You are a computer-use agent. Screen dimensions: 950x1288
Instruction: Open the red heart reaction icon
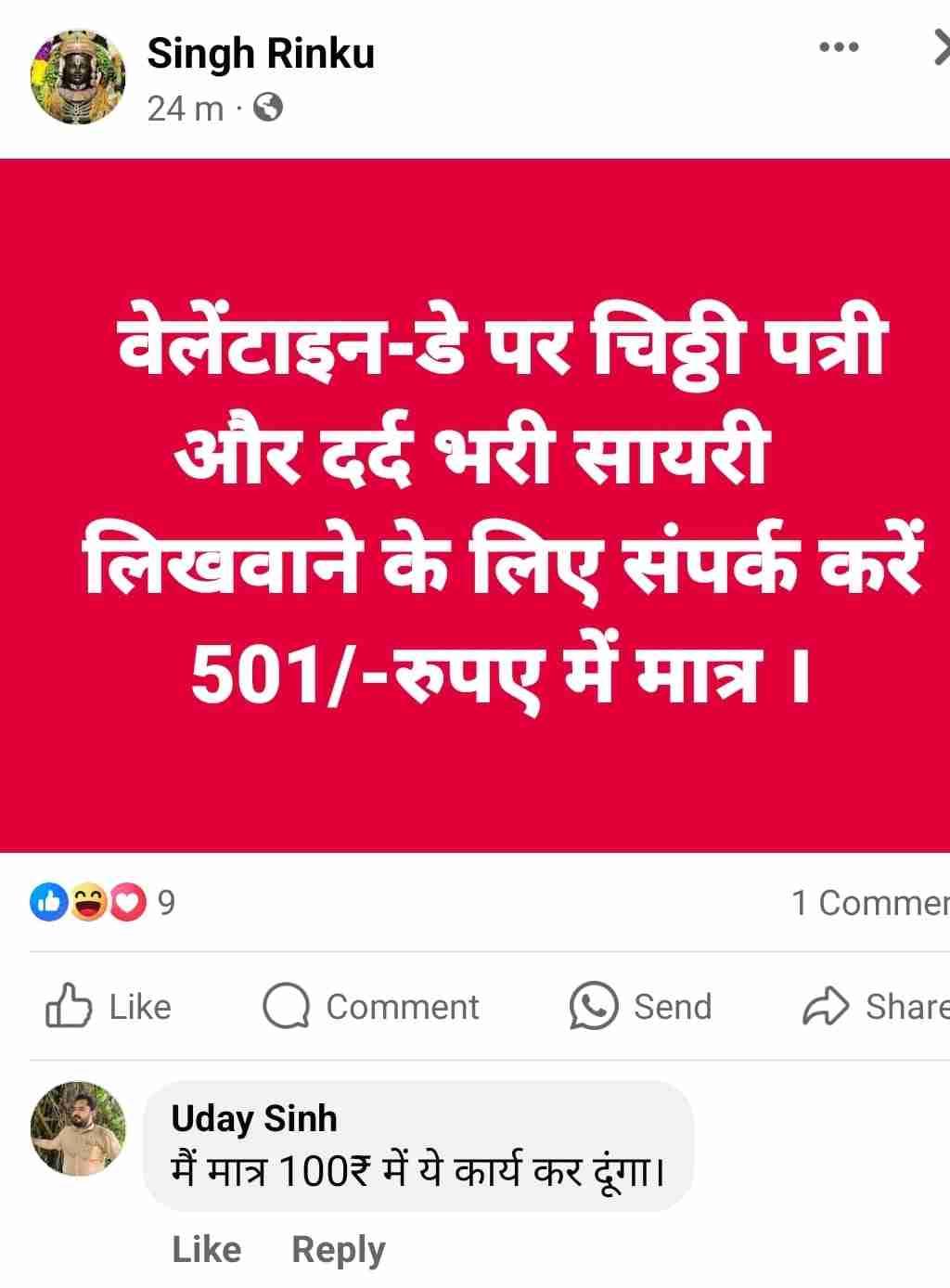tap(128, 901)
